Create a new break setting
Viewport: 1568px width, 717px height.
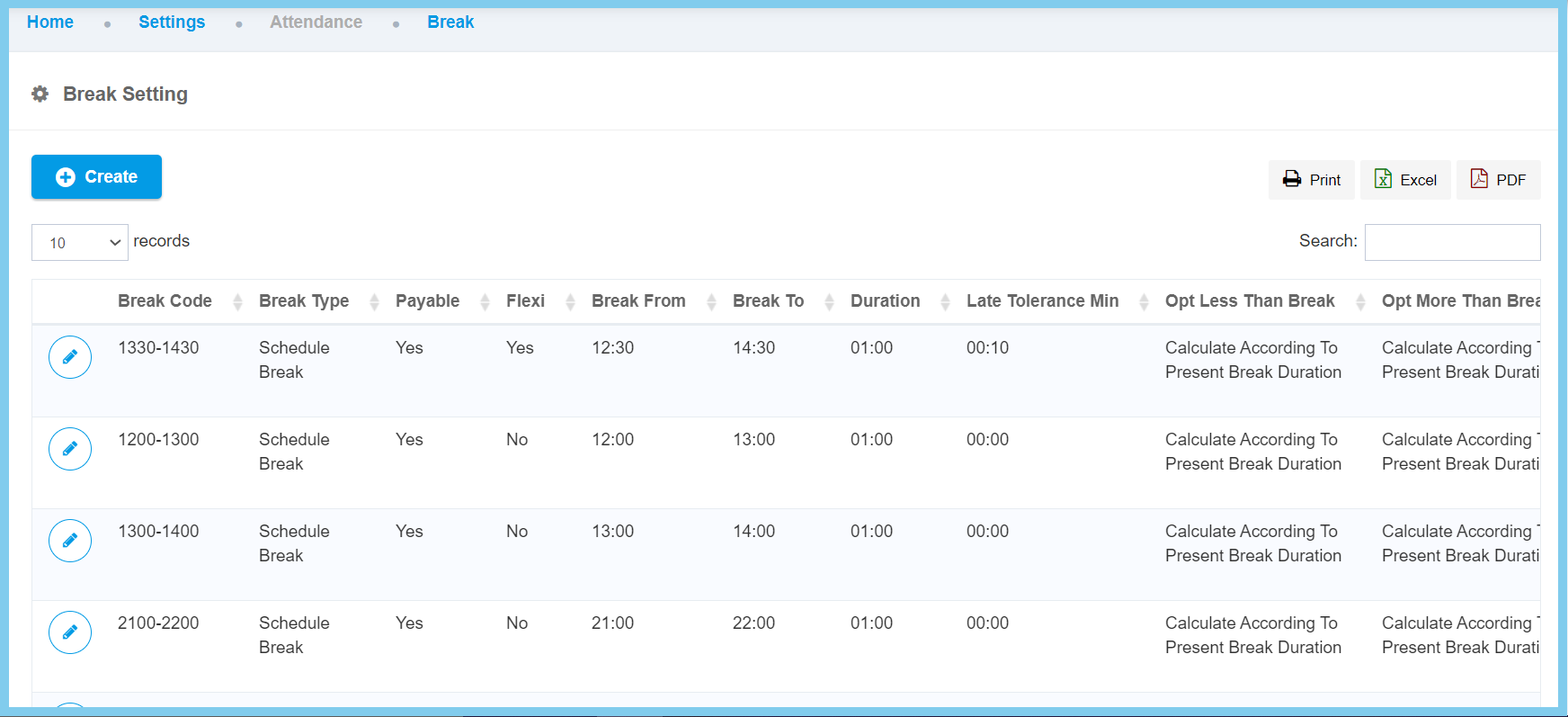96,177
